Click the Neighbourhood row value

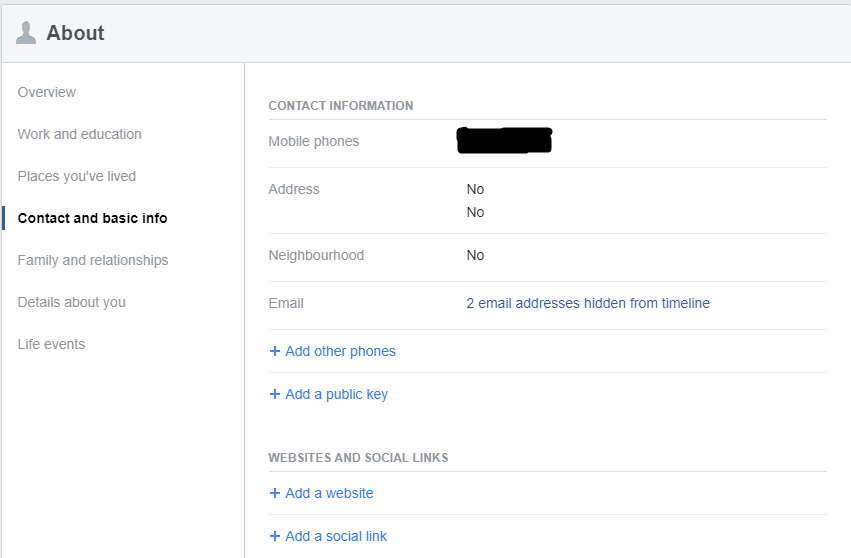click(475, 255)
